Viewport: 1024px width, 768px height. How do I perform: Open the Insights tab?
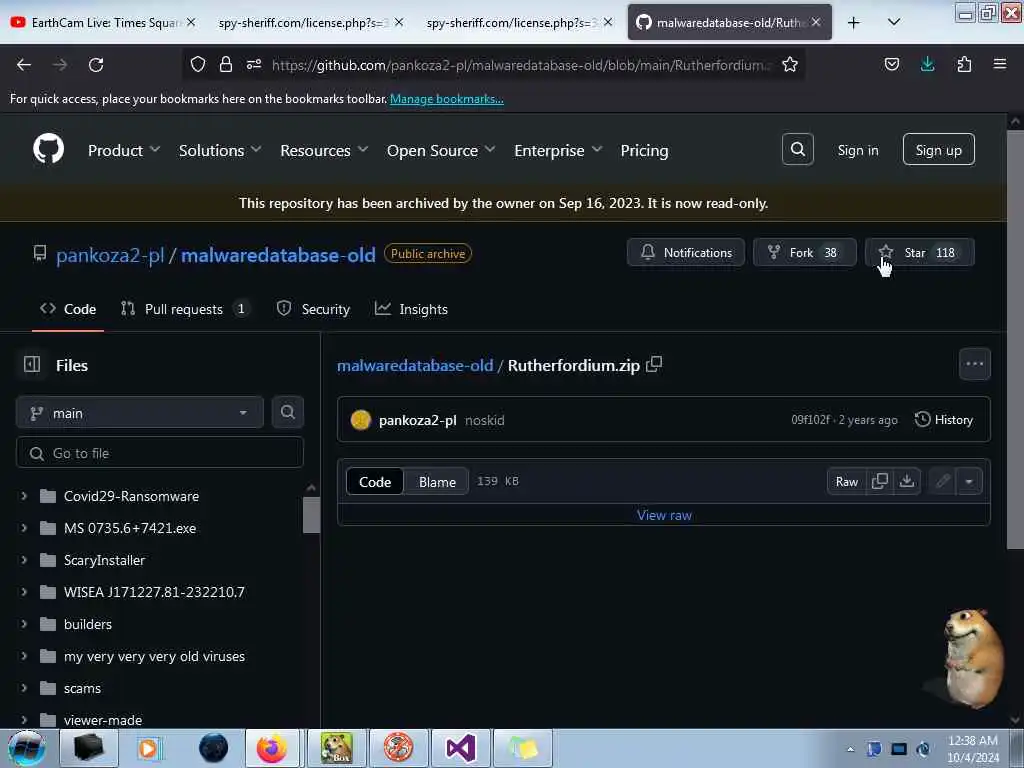411,309
